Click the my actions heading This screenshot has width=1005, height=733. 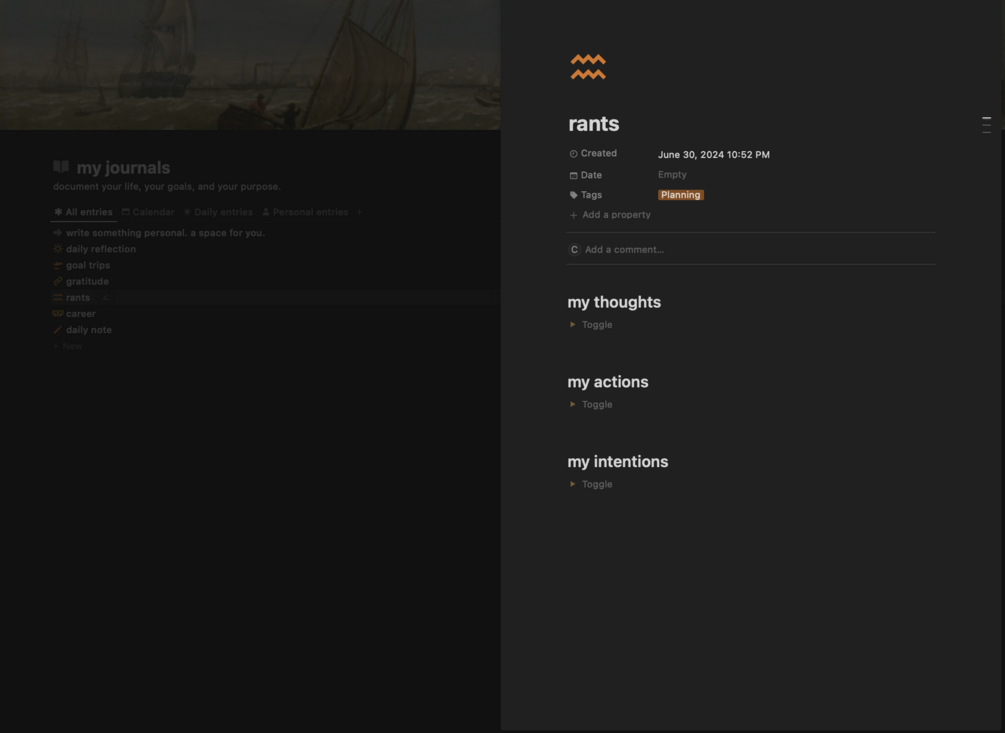coord(608,382)
